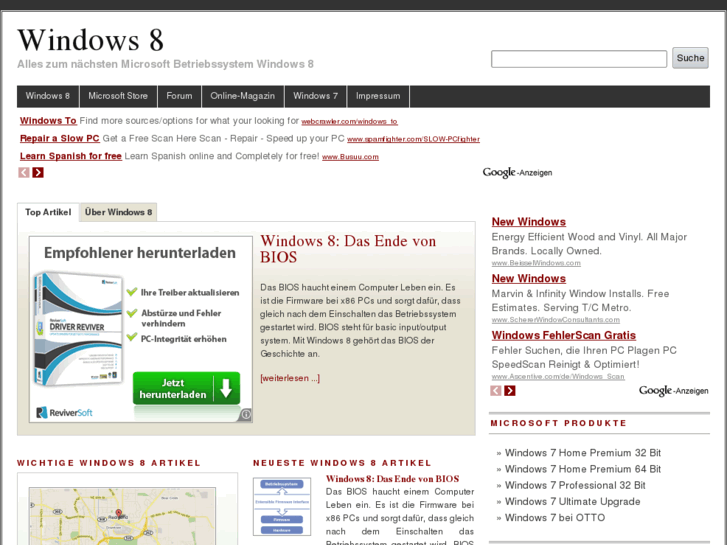Open the Windows To ad link
Screen dimensions: 727x545
48,121
